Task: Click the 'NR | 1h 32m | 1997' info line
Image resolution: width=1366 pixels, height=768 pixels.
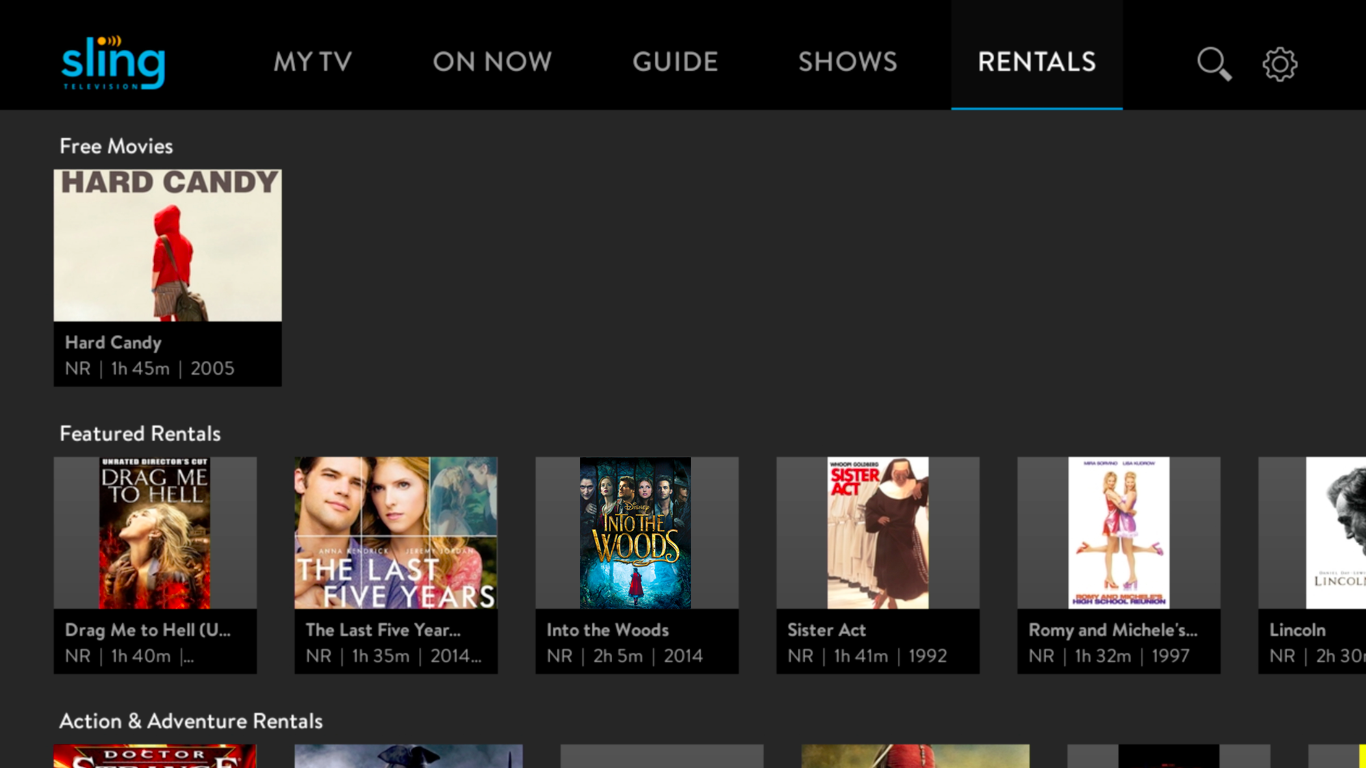Action: (1109, 656)
